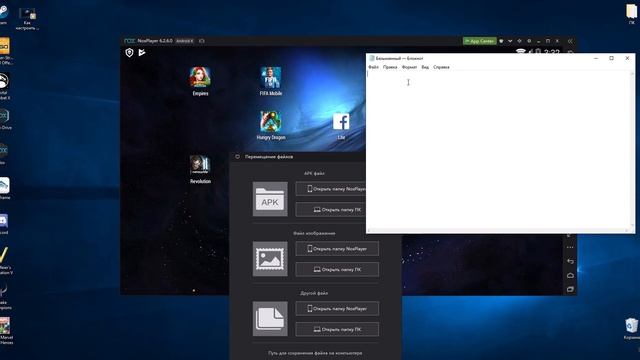
Task: Click the small icon next to Android 4 label
Action: pos(202,41)
